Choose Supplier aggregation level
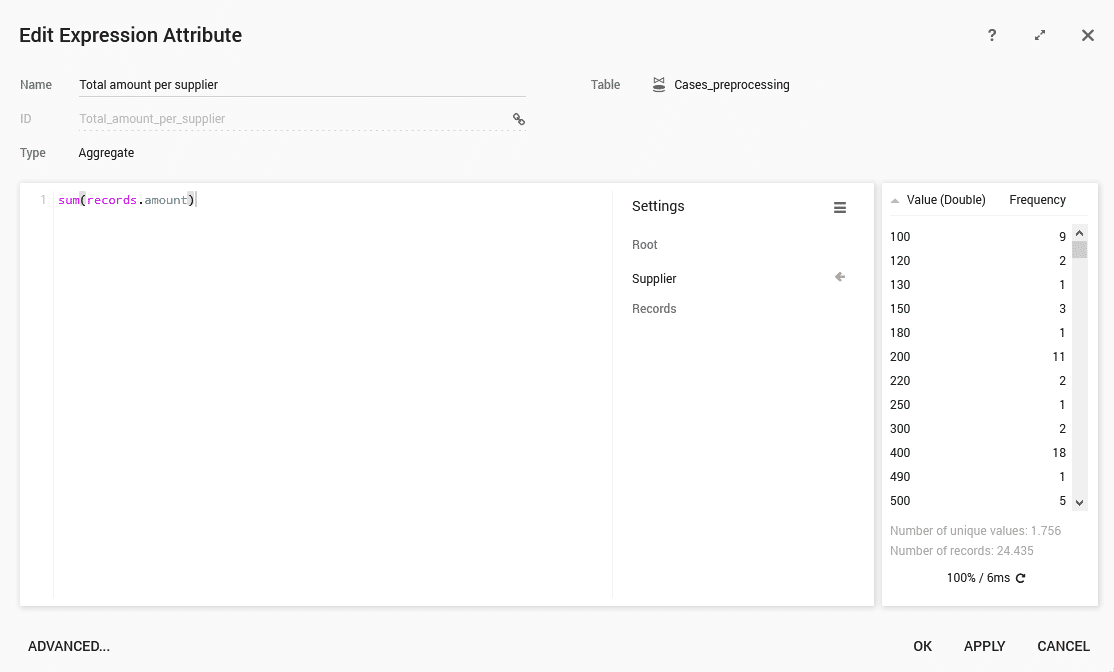The width and height of the screenshot is (1114, 672). coord(654,279)
